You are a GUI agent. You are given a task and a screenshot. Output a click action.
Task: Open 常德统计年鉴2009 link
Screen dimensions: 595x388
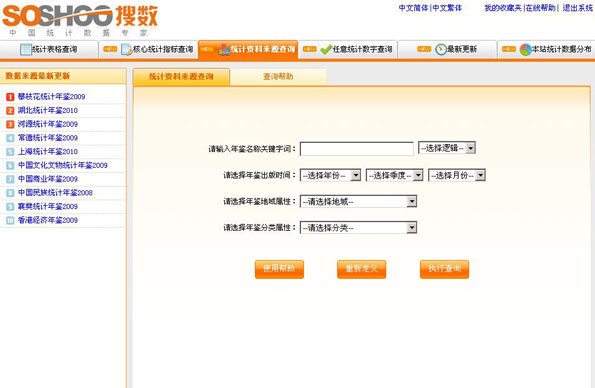48,138
